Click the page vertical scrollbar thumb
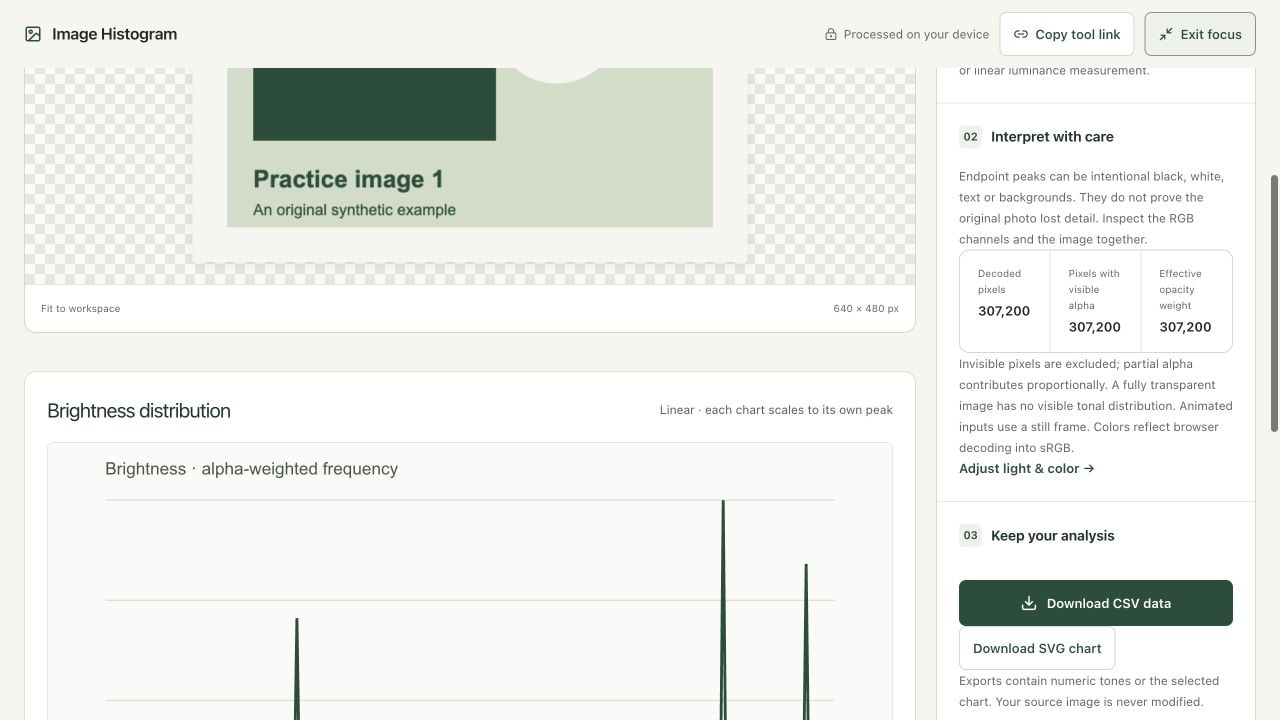 pyautogui.click(x=1274, y=304)
